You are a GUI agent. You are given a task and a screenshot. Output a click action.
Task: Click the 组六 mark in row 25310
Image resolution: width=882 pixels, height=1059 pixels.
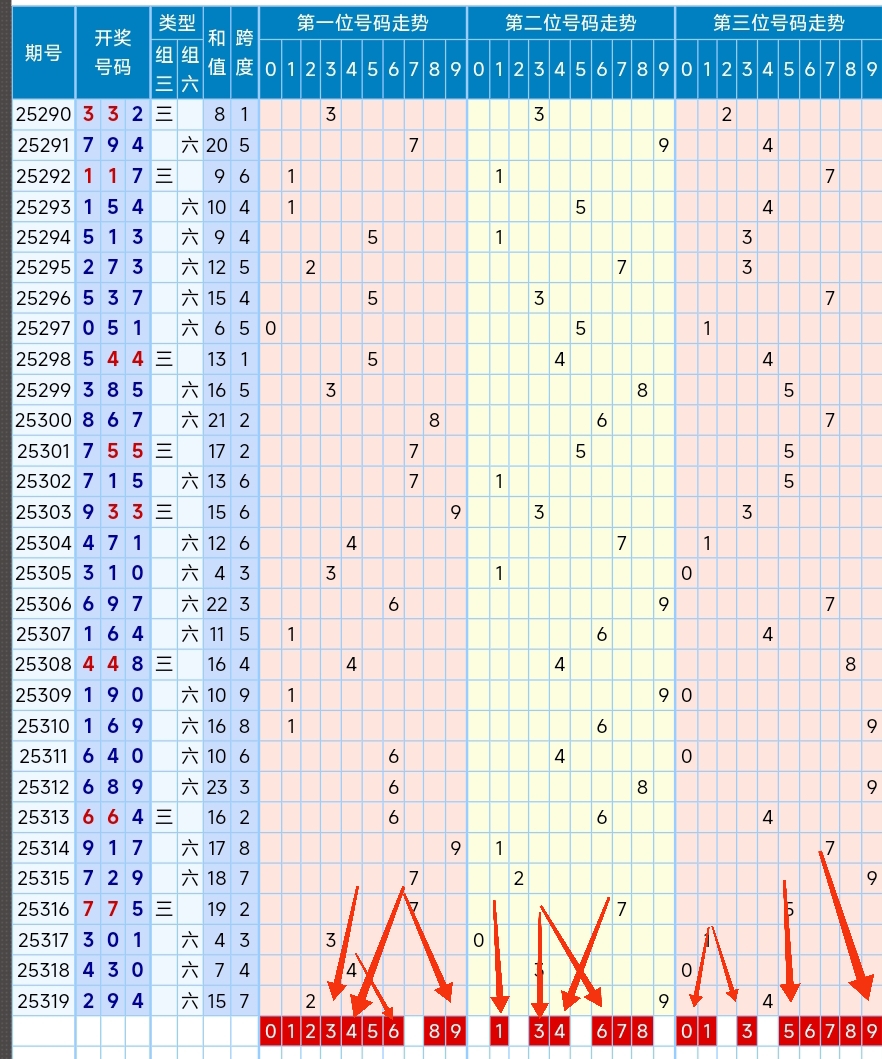pos(190,726)
